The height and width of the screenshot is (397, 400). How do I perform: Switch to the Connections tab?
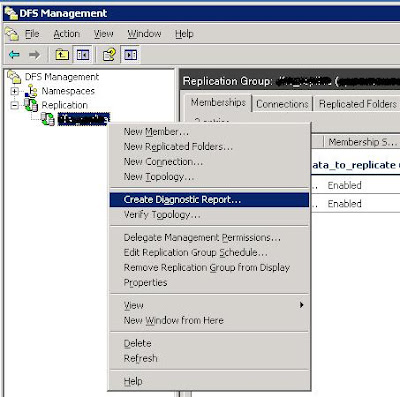[x=282, y=104]
